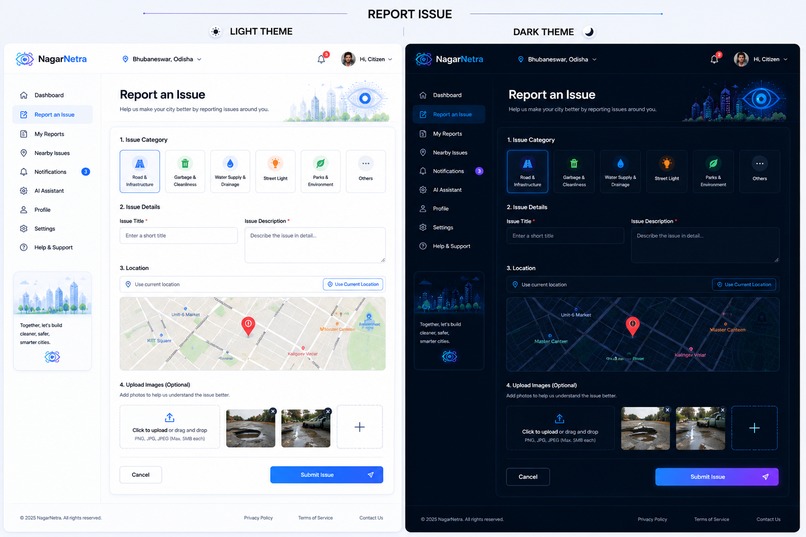Focus Issue Description box in light theme
The width and height of the screenshot is (806, 537).
(x=315, y=245)
